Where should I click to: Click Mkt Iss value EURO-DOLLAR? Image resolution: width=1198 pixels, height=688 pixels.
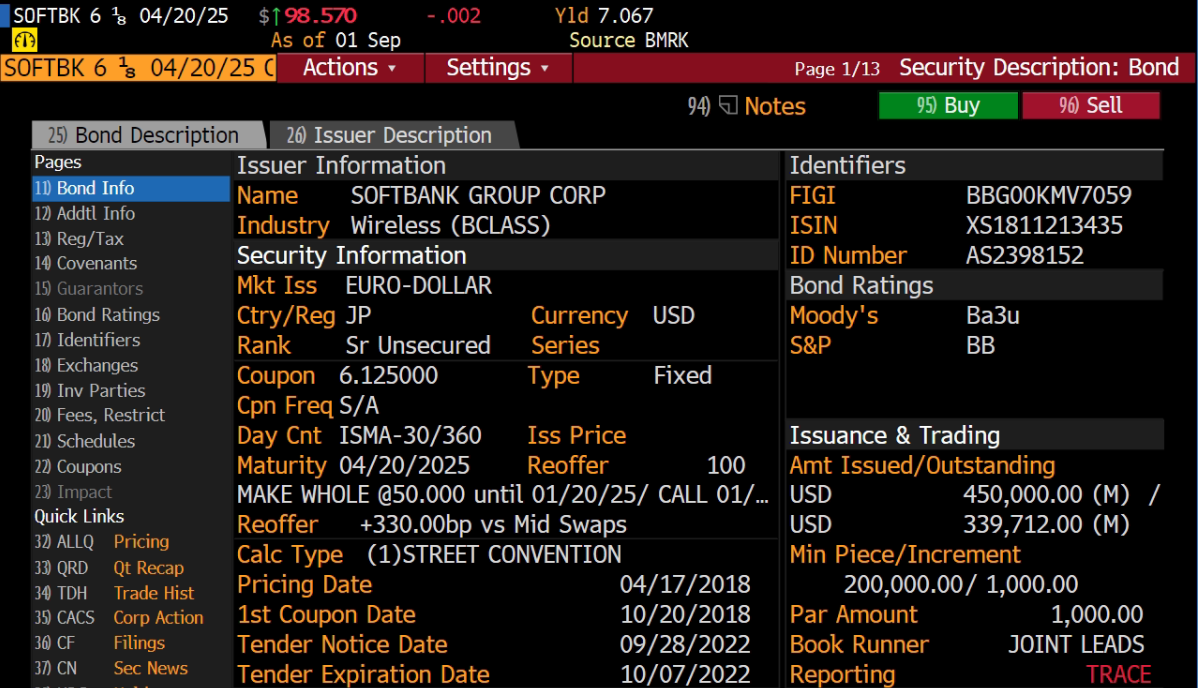pos(419,285)
